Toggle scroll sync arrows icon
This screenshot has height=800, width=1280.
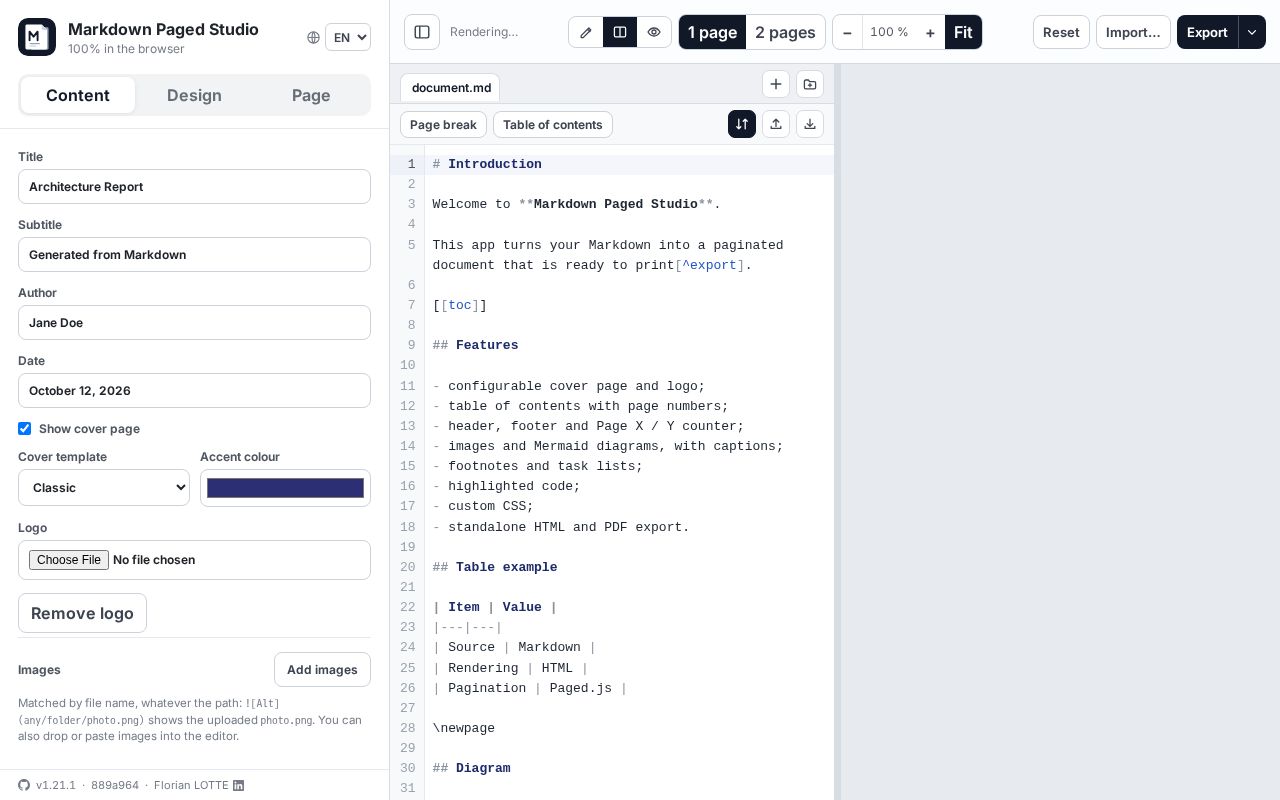(742, 124)
